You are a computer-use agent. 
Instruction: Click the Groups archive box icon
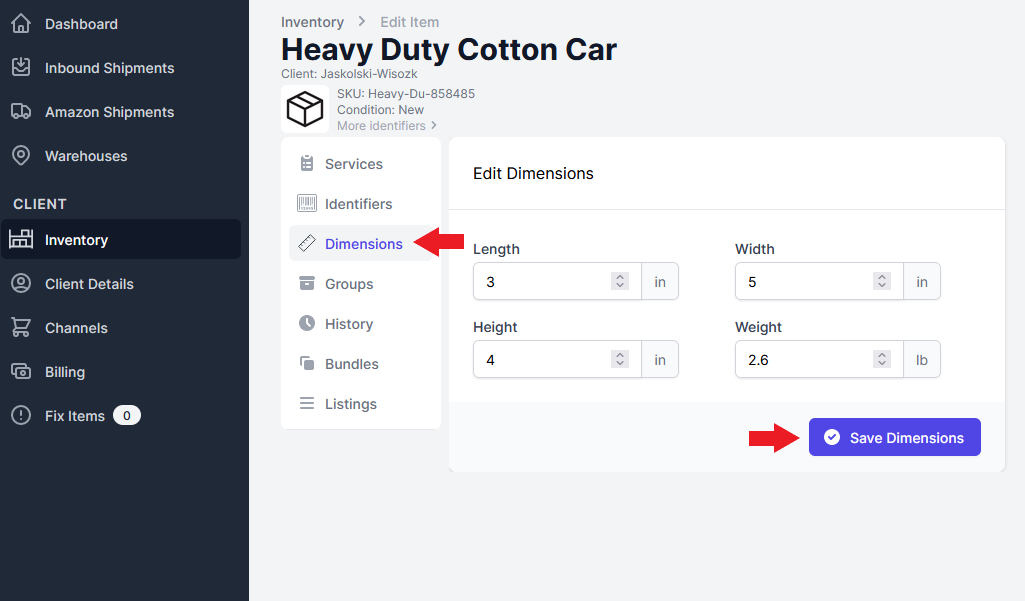point(307,283)
